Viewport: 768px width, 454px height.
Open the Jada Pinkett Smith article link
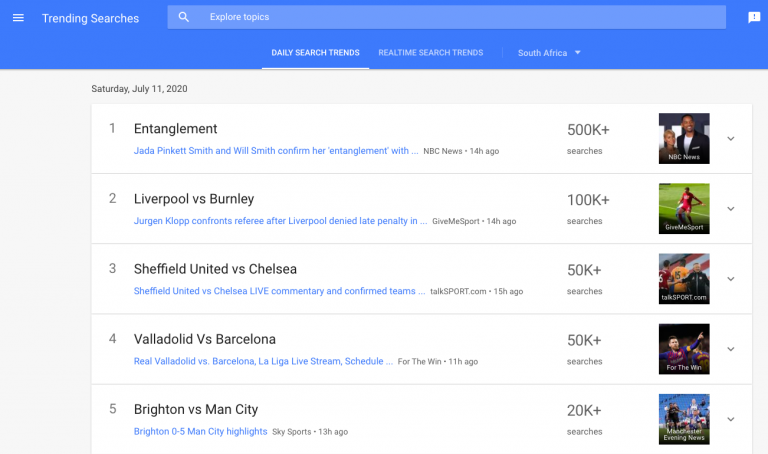[x=276, y=151]
